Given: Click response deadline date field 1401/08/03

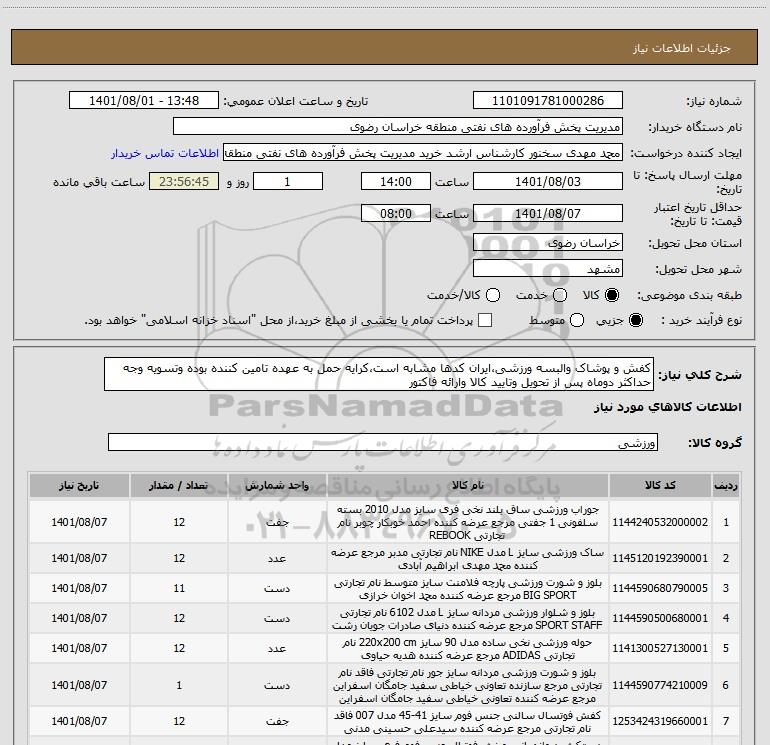Looking at the screenshot, I should tap(547, 182).
